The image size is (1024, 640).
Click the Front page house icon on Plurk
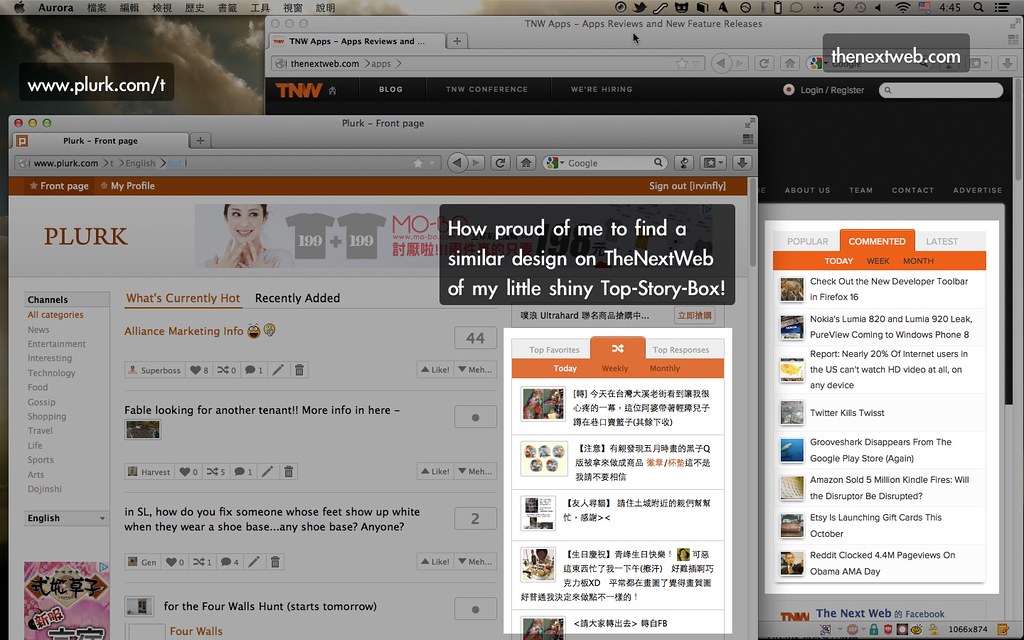[x=32, y=185]
